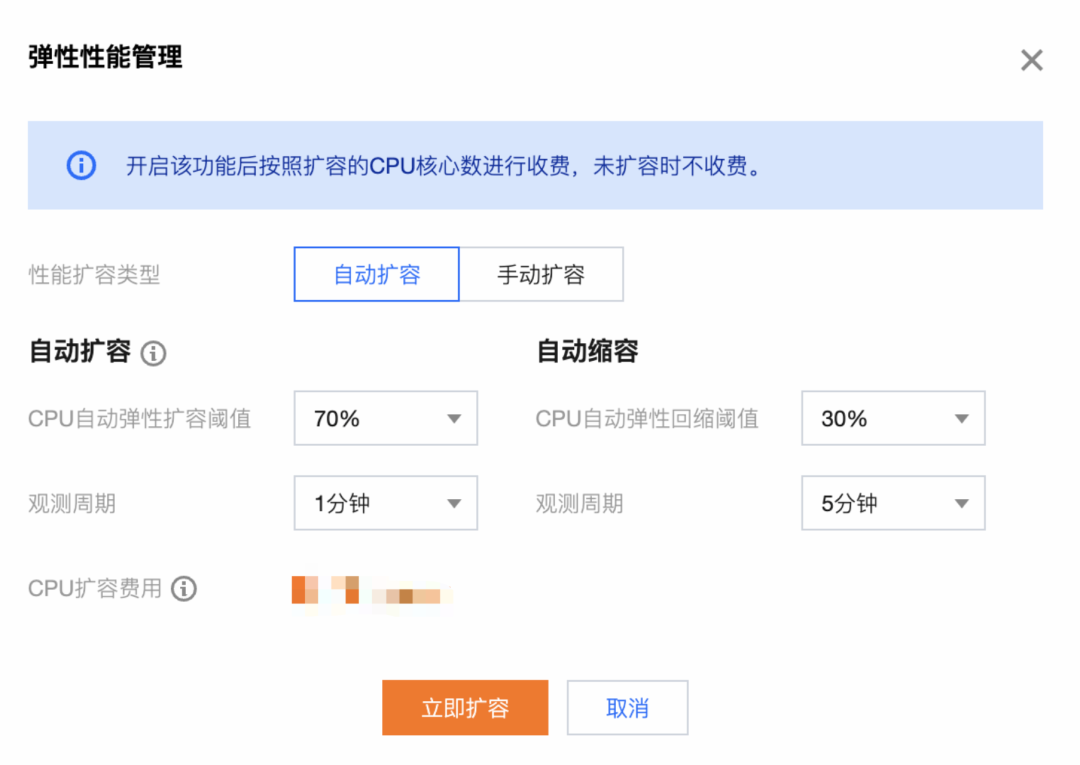The height and width of the screenshot is (765, 1080).
Task: Click the 自动缩容 section heading
Action: [x=587, y=351]
